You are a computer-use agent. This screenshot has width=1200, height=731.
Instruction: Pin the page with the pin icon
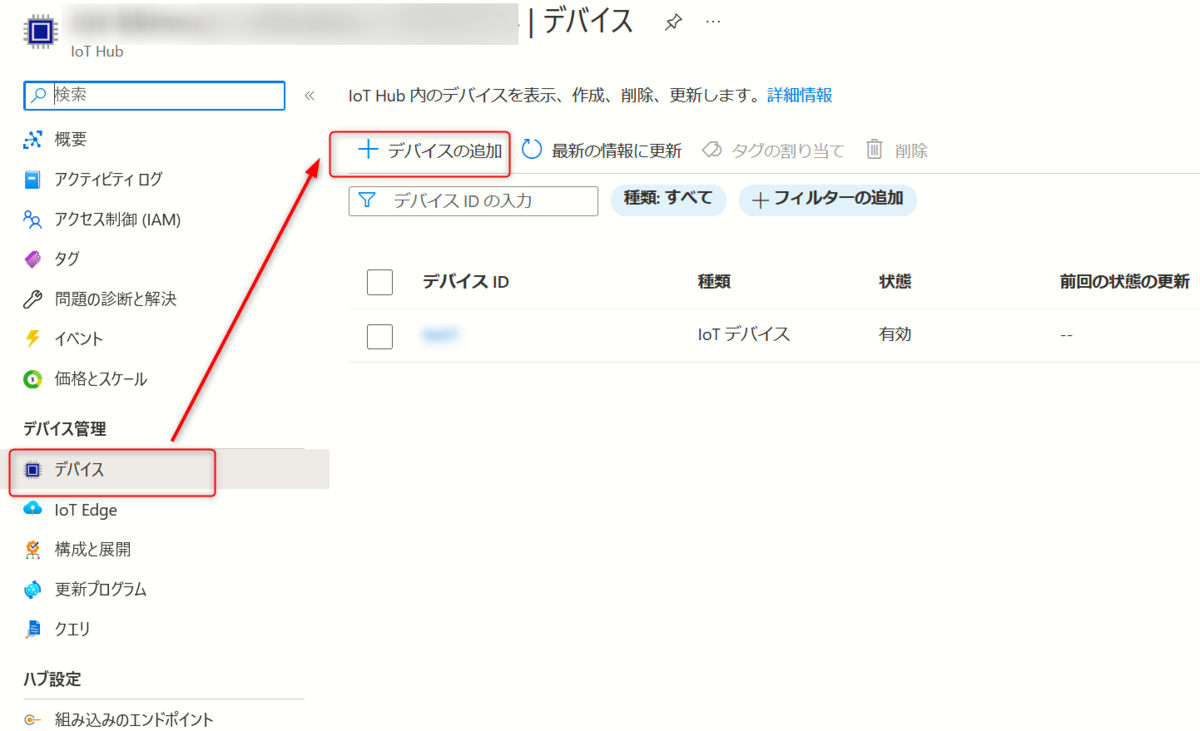(x=674, y=23)
